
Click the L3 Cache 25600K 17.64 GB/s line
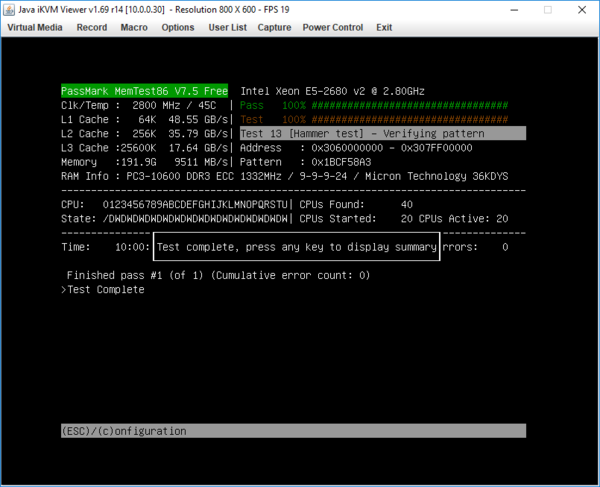[145, 148]
